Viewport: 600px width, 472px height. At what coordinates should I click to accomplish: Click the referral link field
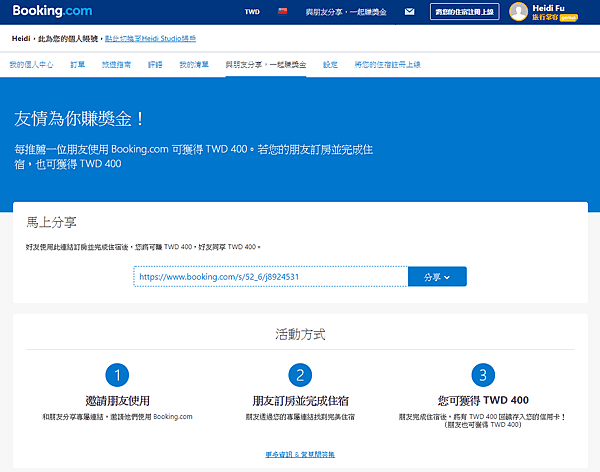point(271,276)
